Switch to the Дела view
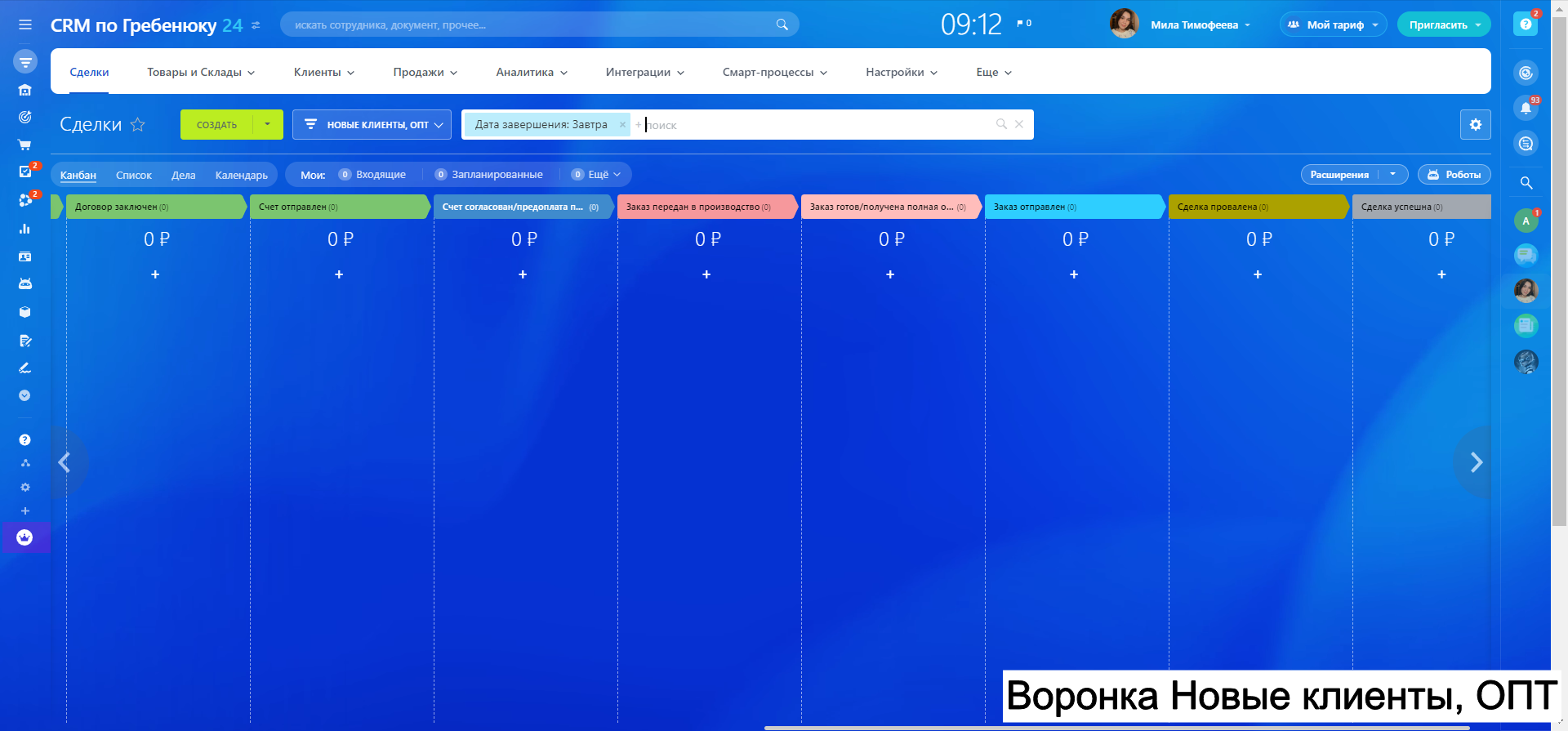The width and height of the screenshot is (1568, 731). click(184, 175)
